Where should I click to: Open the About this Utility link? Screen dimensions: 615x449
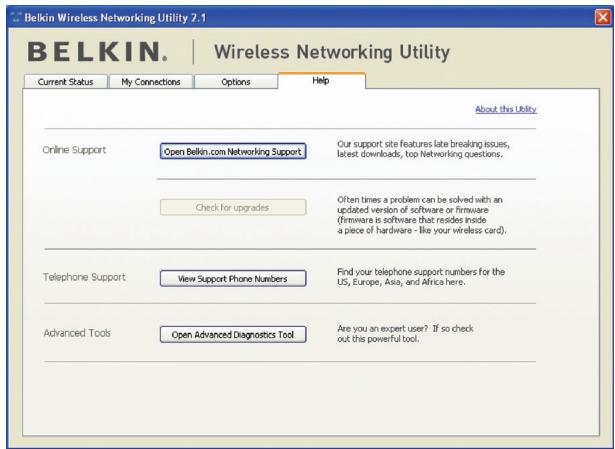(x=506, y=109)
